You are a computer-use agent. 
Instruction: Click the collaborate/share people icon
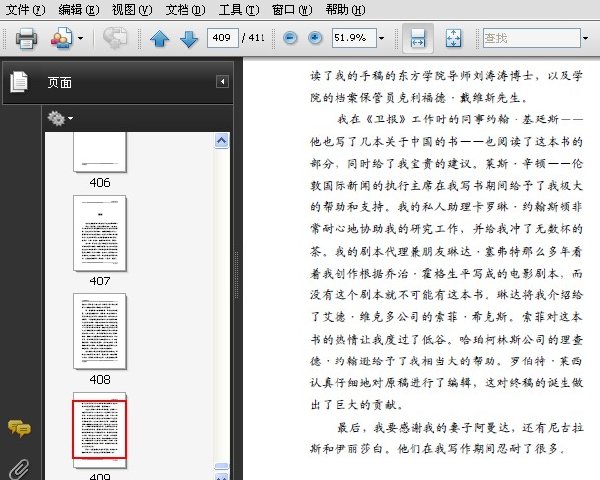point(62,38)
